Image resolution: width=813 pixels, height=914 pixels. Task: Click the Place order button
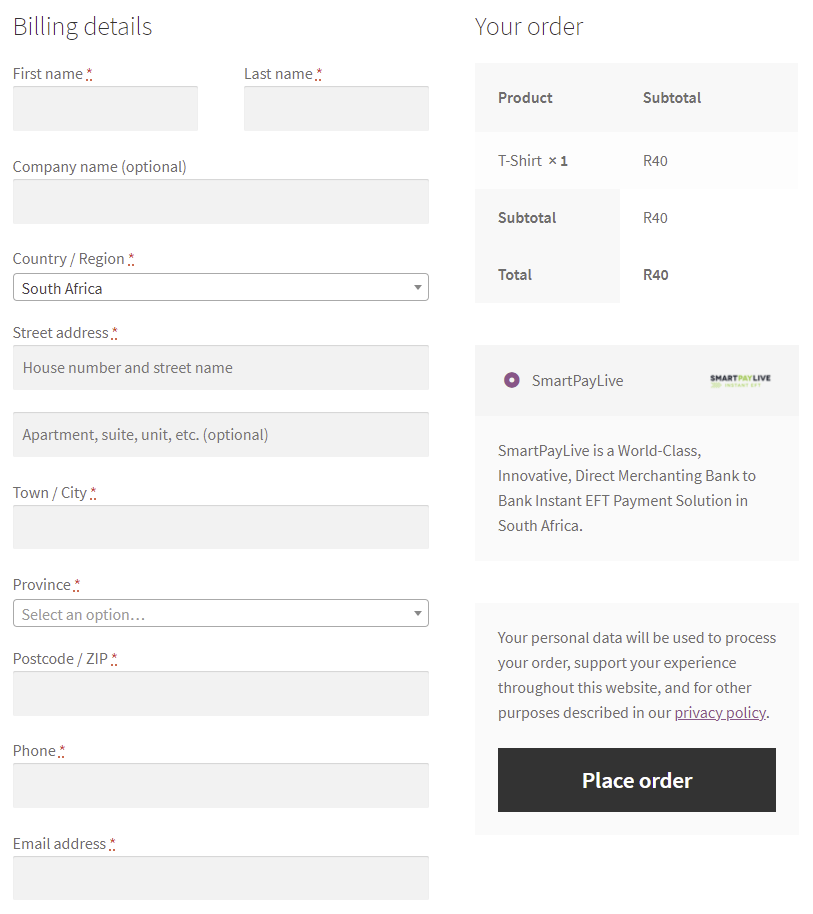pos(636,780)
